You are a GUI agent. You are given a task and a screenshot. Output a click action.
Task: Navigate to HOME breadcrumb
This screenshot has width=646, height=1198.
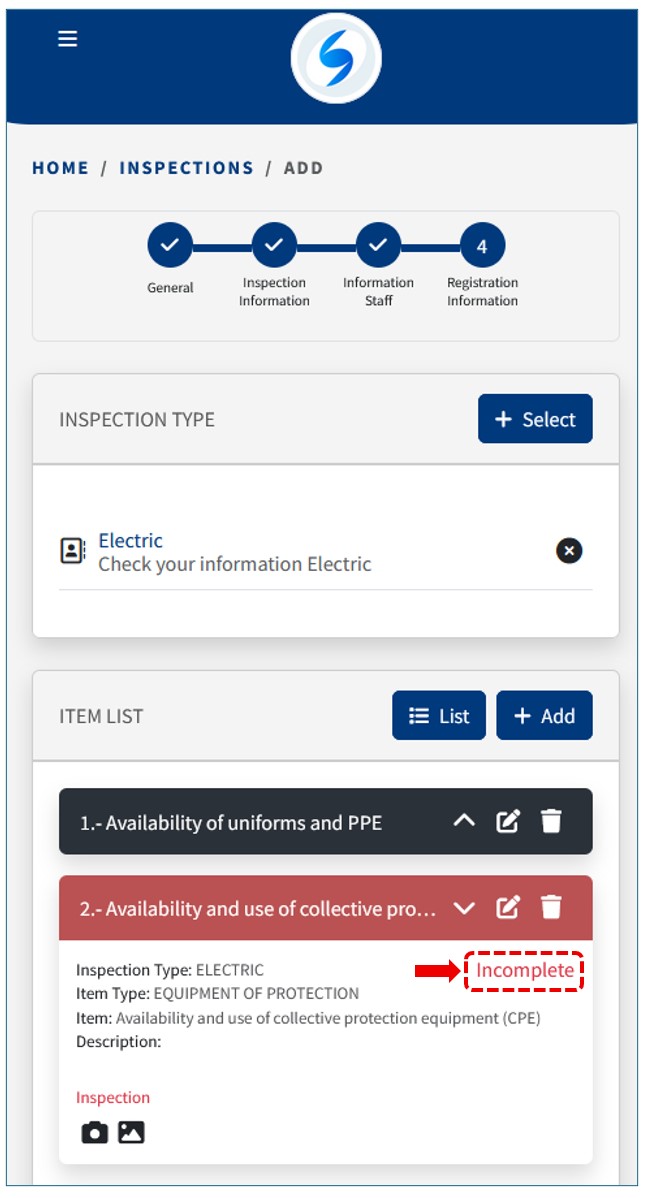[60, 168]
